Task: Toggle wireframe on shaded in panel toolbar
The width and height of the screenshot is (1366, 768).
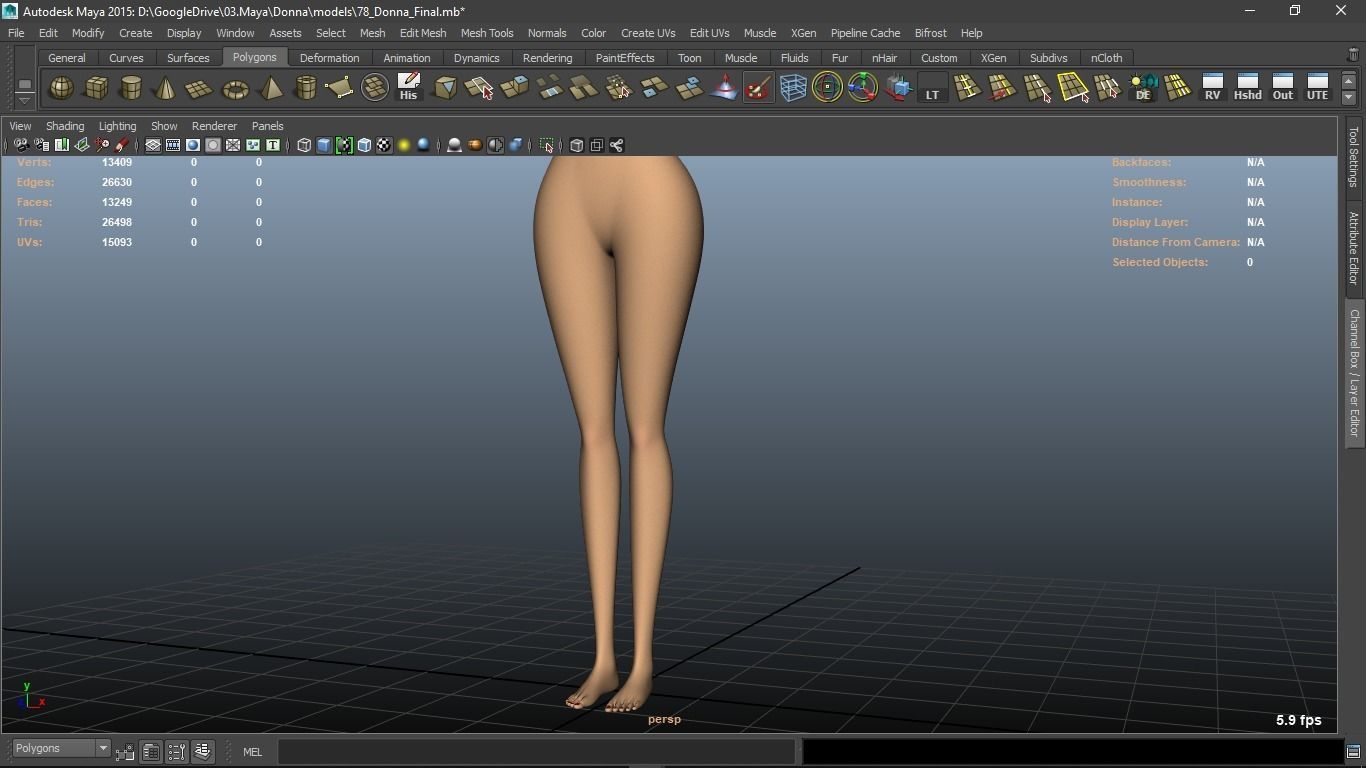Action: (364, 145)
